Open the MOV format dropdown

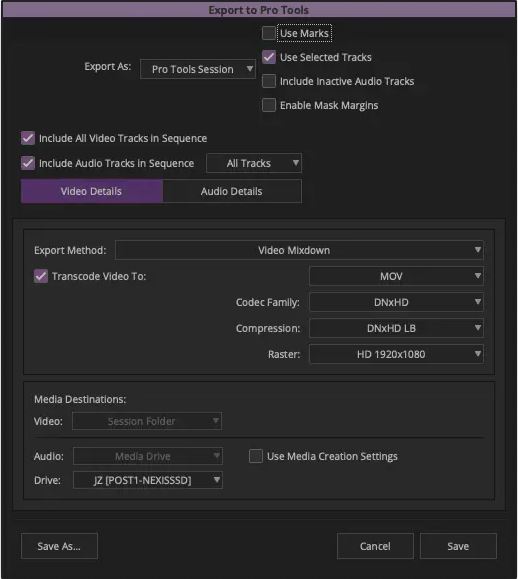396,276
